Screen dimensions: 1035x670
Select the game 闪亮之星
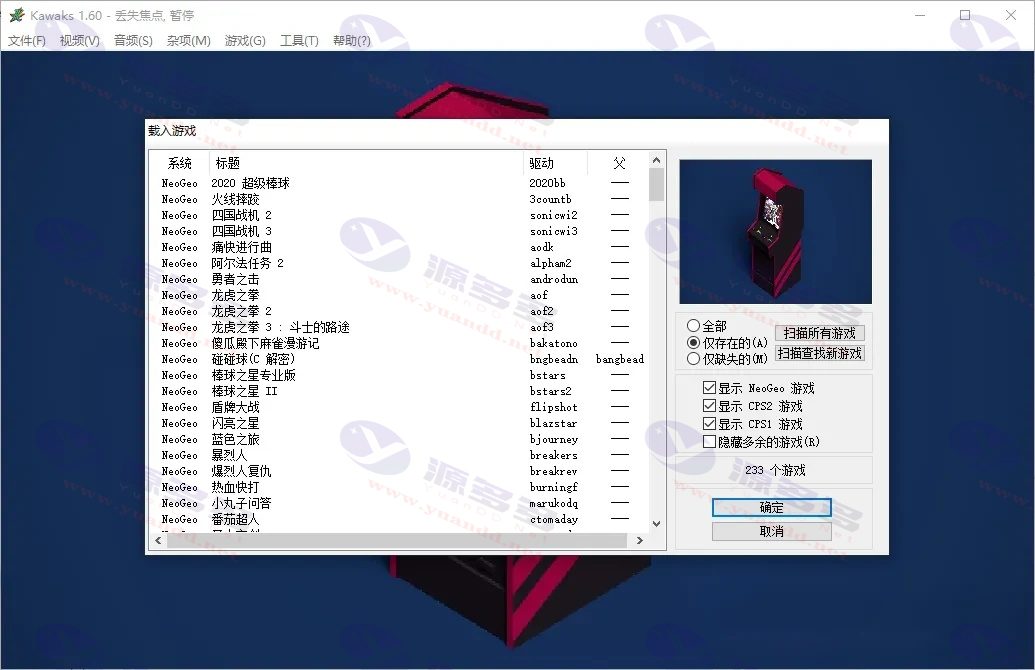point(235,423)
